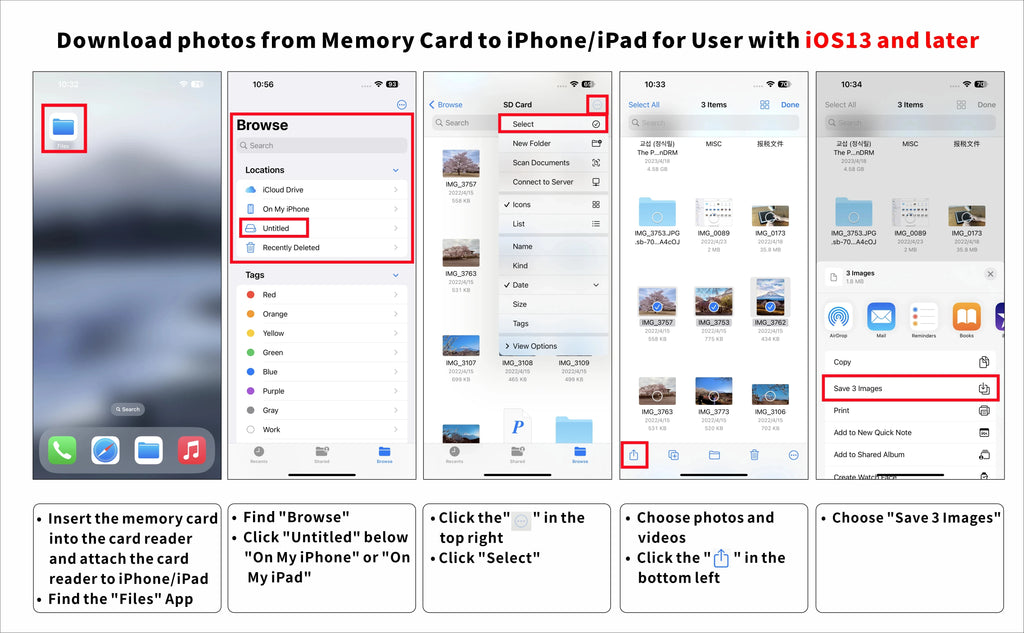Go back via the Browse link on SD Card screen
The width and height of the screenshot is (1024, 633).
point(445,105)
